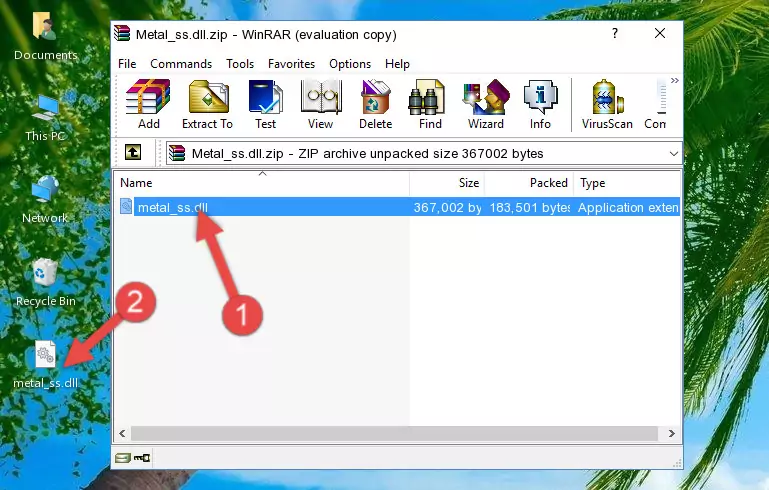This screenshot has width=769, height=490.
Task: Click the drive icon in status bar
Action: [x=123, y=458]
